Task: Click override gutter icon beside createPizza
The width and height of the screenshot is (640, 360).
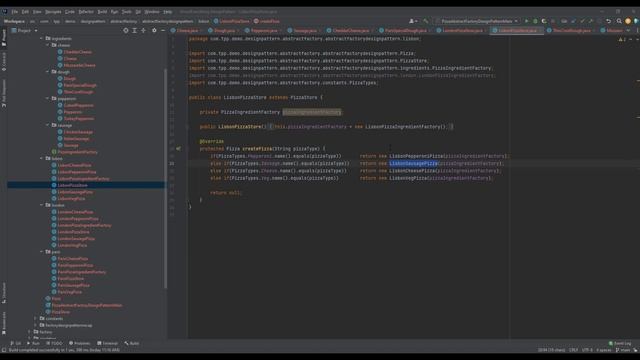Action: (x=178, y=149)
